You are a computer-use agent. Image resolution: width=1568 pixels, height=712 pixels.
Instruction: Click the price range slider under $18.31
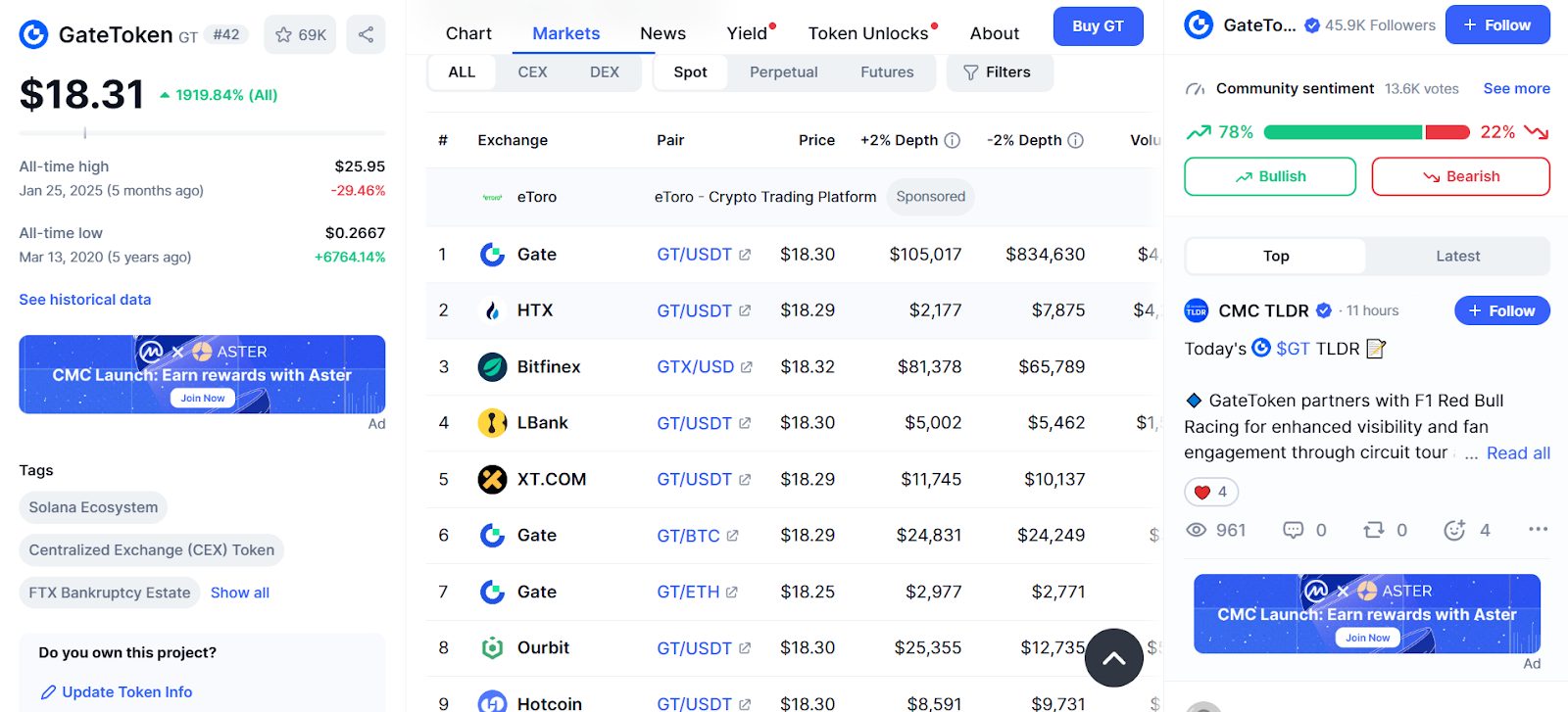click(x=202, y=132)
